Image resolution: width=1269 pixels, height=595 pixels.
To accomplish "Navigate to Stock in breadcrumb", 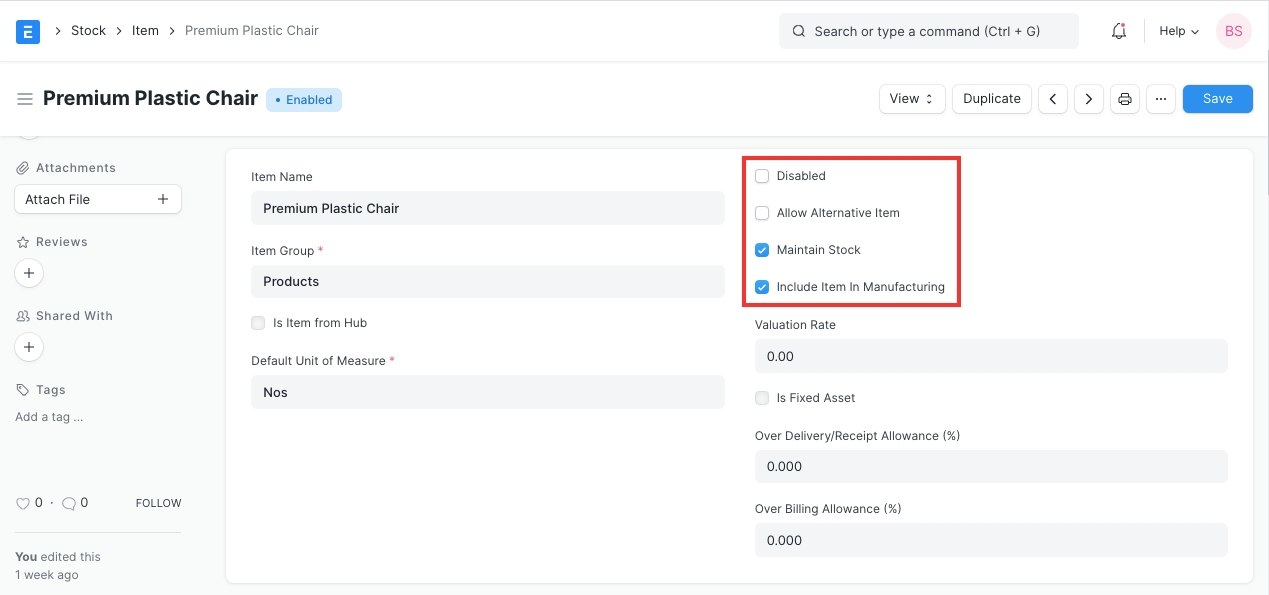I will point(88,31).
